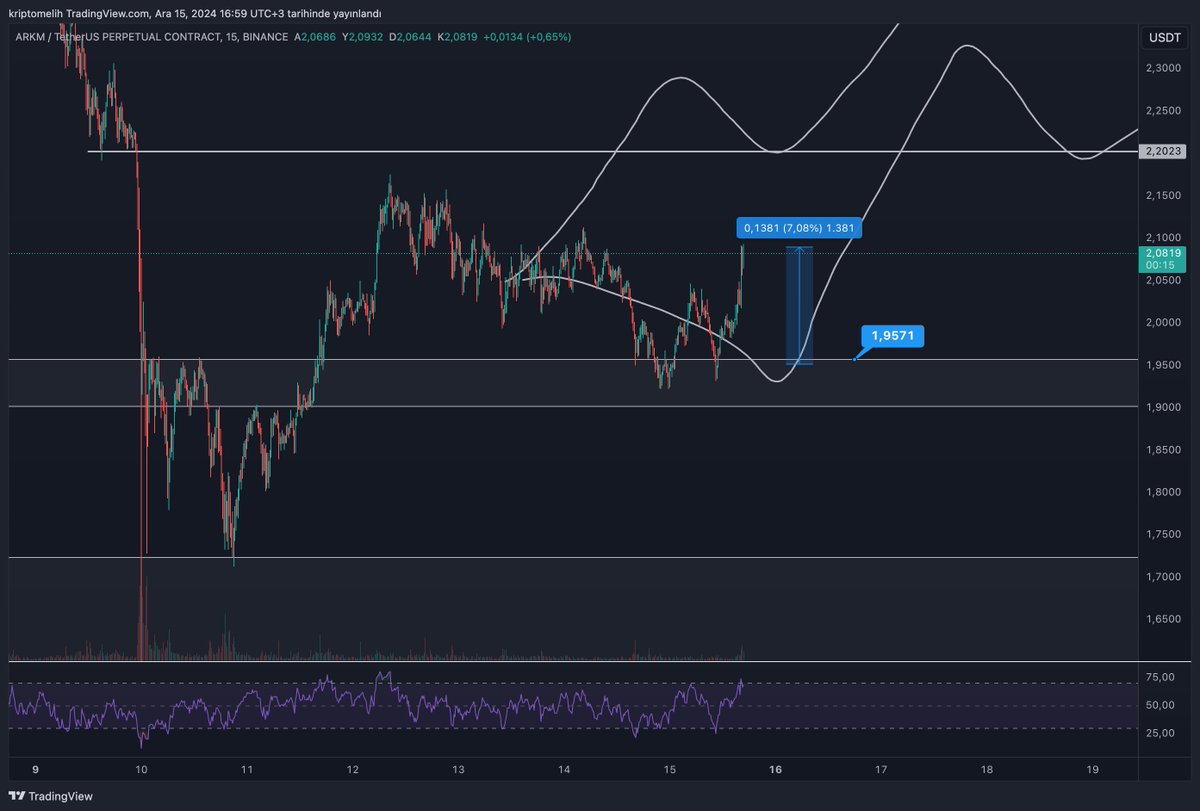Click the 2,0000 price axis label
The width and height of the screenshot is (1200, 811).
(x=1164, y=322)
